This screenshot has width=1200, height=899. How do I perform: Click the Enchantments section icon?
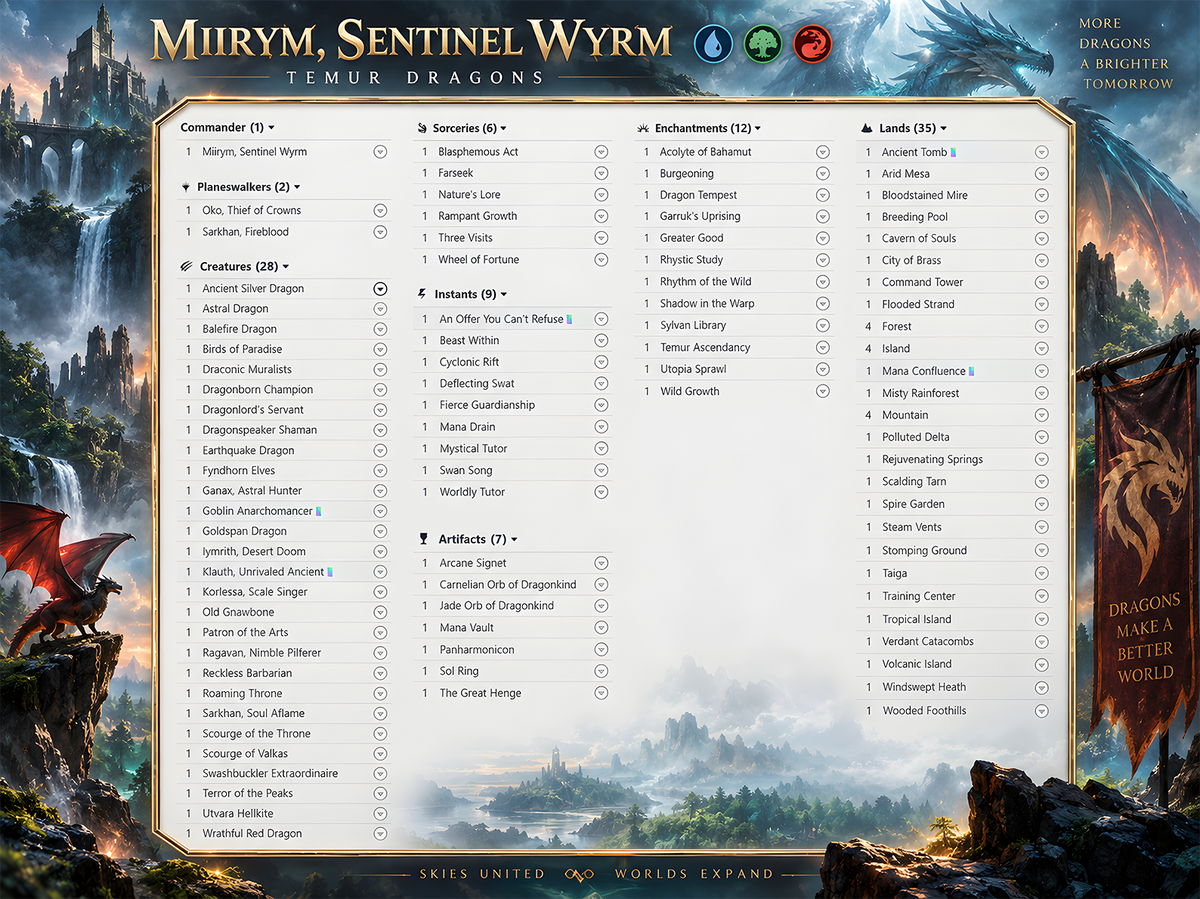643,128
